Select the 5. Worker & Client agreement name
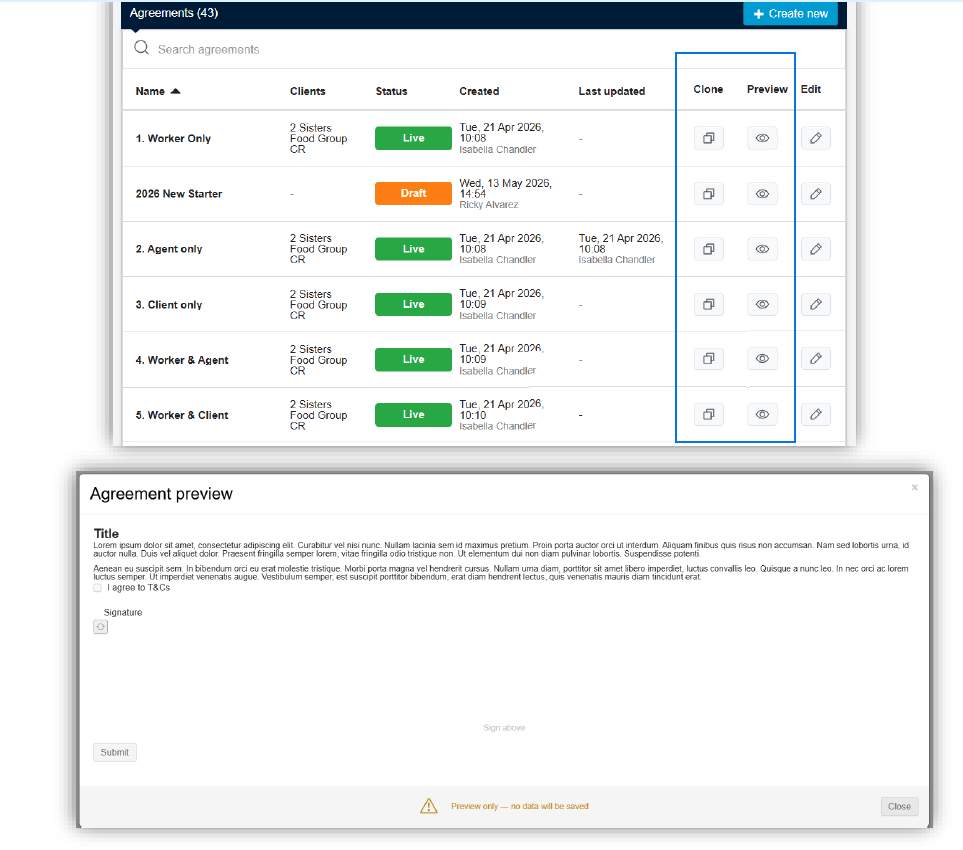Screen dimensions: 963x850 [x=182, y=416]
